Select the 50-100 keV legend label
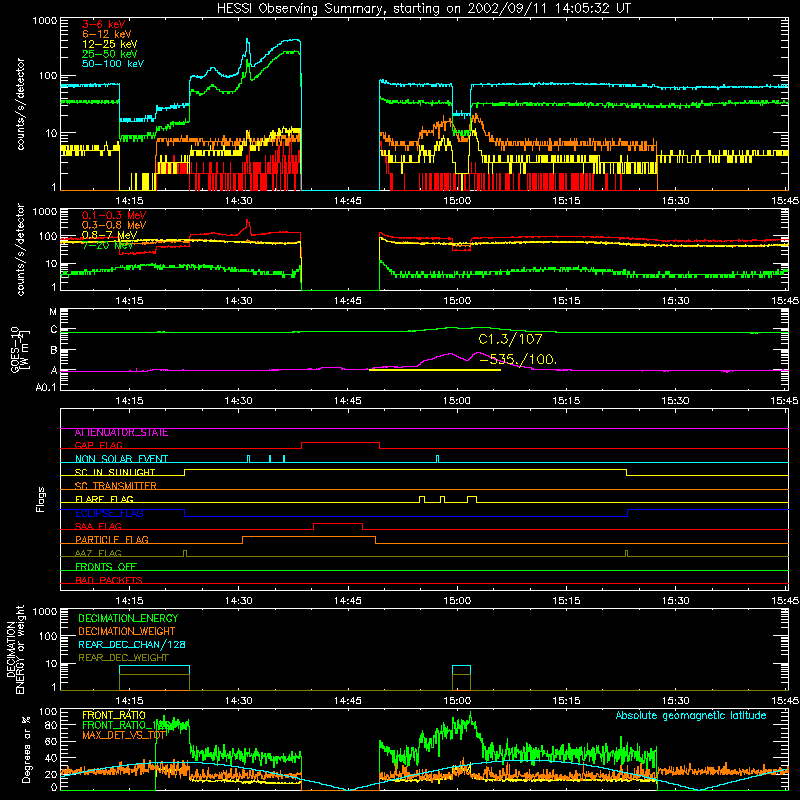This screenshot has height=800, width=800. pyautogui.click(x=113, y=63)
